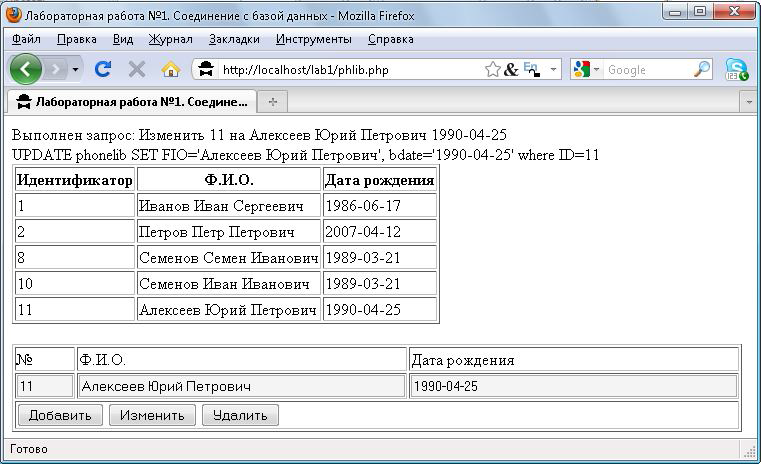Image resolution: width=761 pixels, height=464 pixels.
Task: Open the Журнал menu
Action: click(170, 39)
